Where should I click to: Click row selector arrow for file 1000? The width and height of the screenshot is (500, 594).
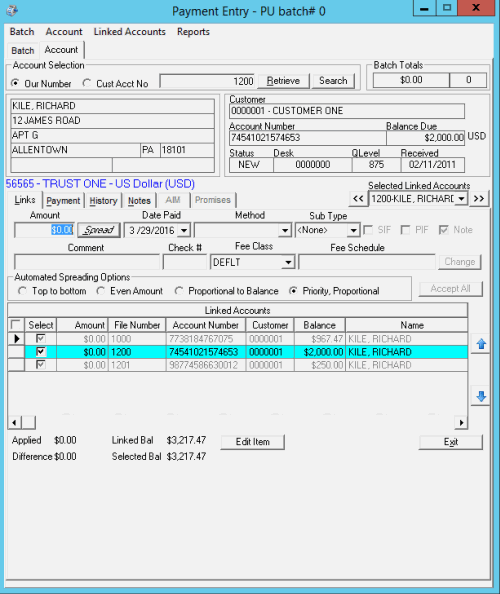tap(16, 338)
